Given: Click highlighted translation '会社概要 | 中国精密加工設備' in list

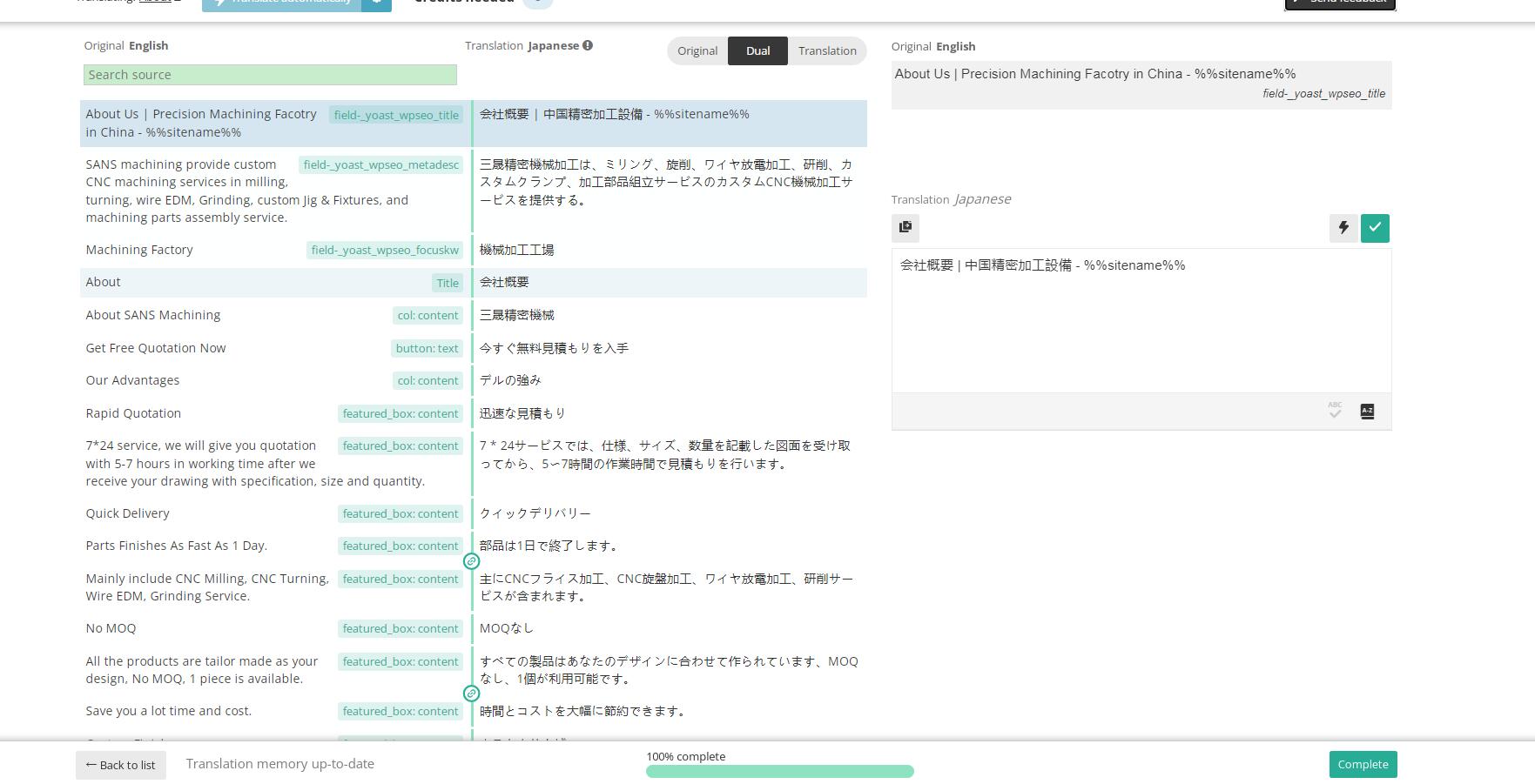Looking at the screenshot, I should click(614, 114).
